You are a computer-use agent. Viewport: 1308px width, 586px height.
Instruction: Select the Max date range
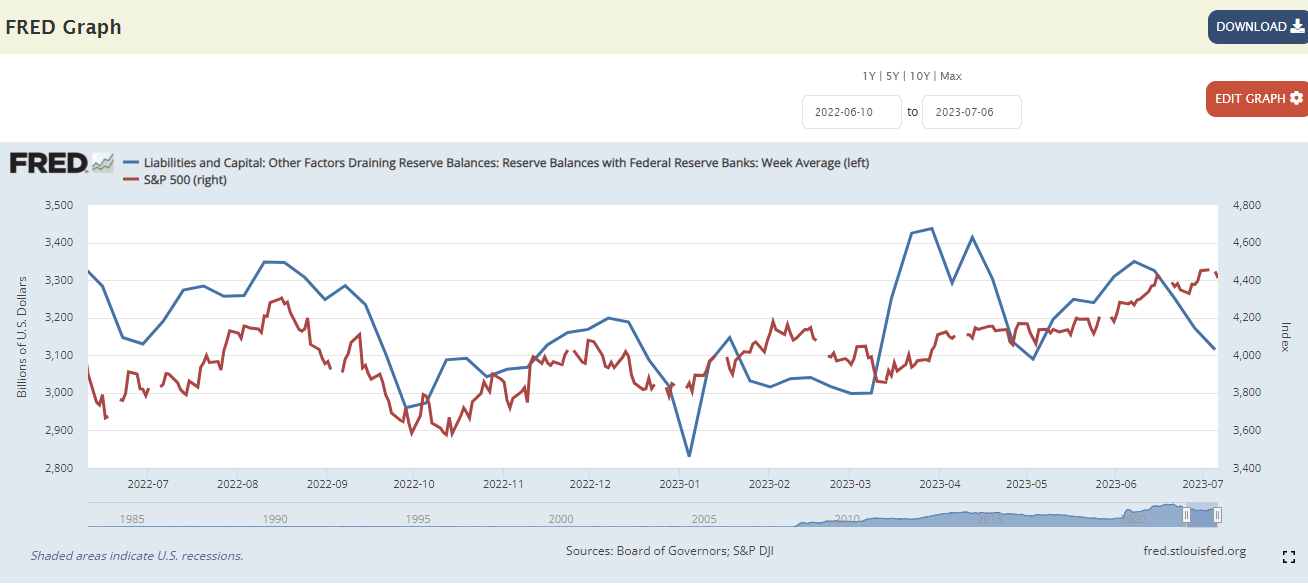click(951, 76)
